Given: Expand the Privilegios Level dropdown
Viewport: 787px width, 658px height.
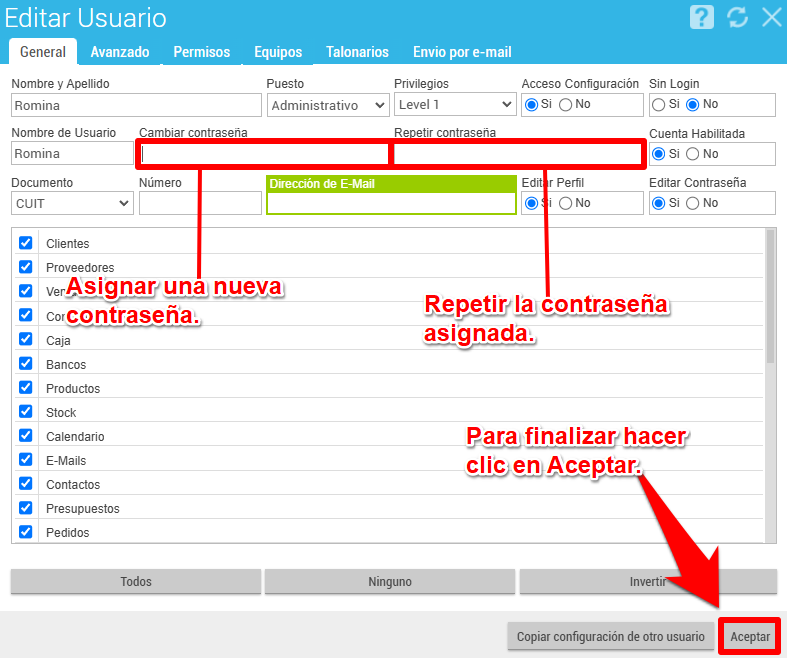Looking at the screenshot, I should (x=455, y=105).
